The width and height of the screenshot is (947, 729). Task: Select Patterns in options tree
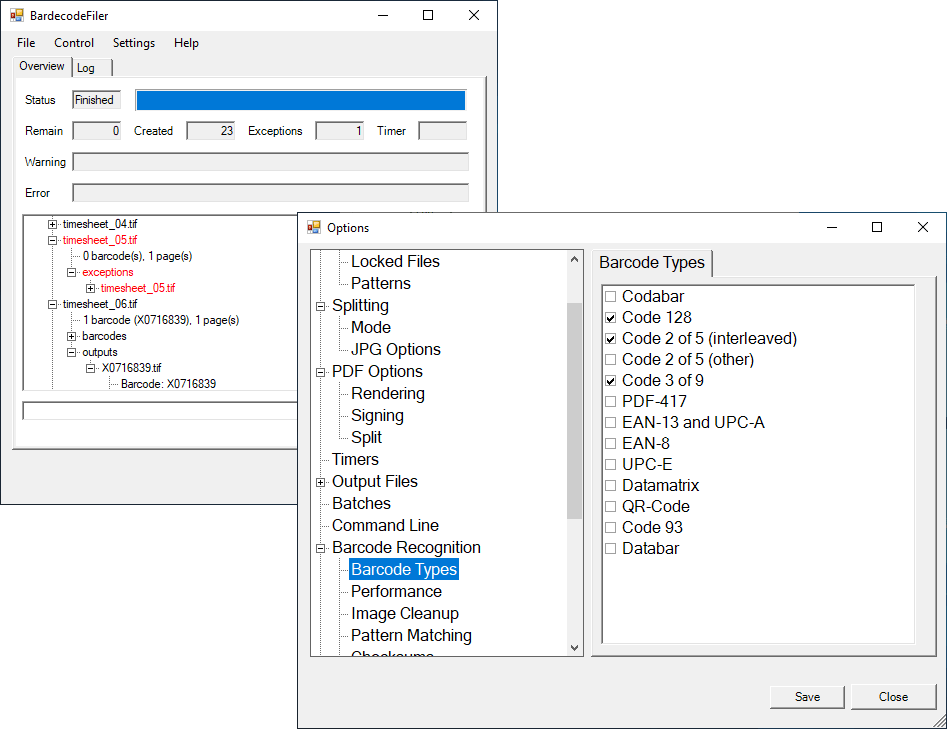(x=380, y=283)
